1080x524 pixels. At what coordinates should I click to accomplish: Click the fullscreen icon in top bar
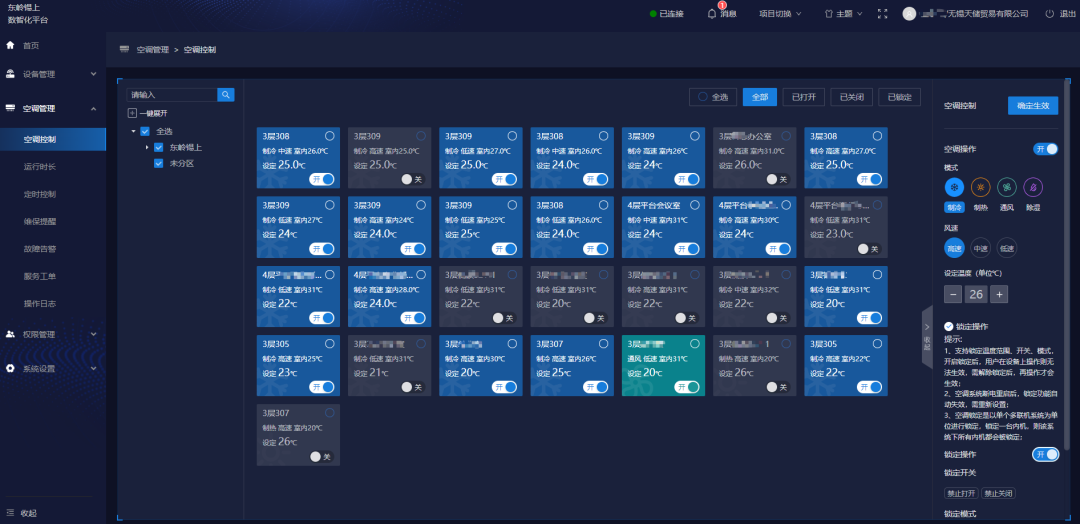[x=882, y=14]
